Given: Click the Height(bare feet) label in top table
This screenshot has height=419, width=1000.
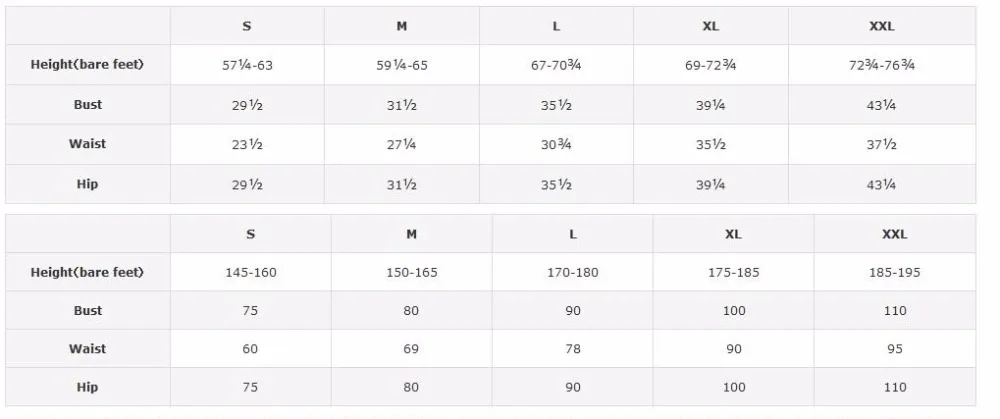Looking at the screenshot, I should coord(87,64).
